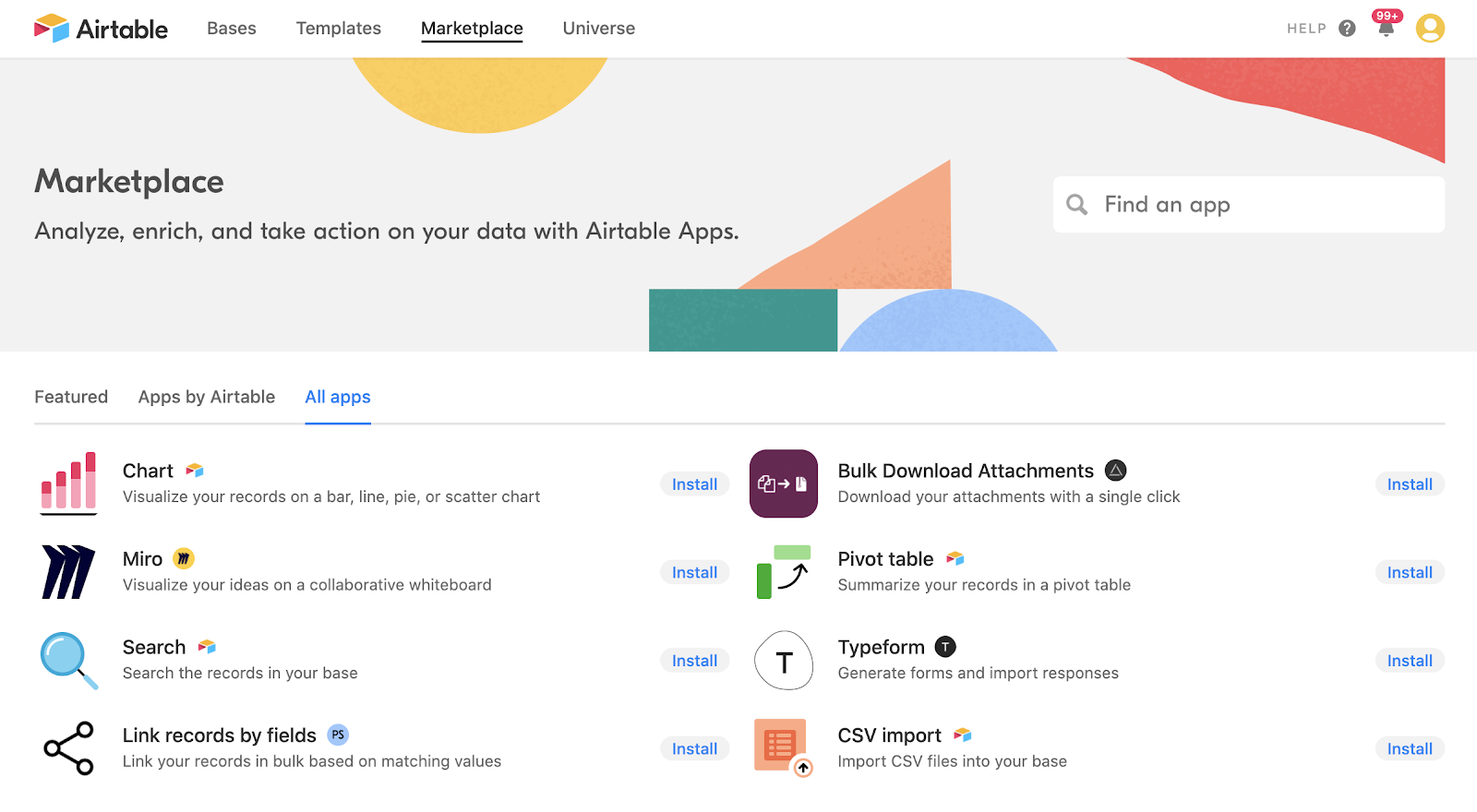This screenshot has height=812, width=1477.
Task: Open the Templates page
Action: point(339,29)
